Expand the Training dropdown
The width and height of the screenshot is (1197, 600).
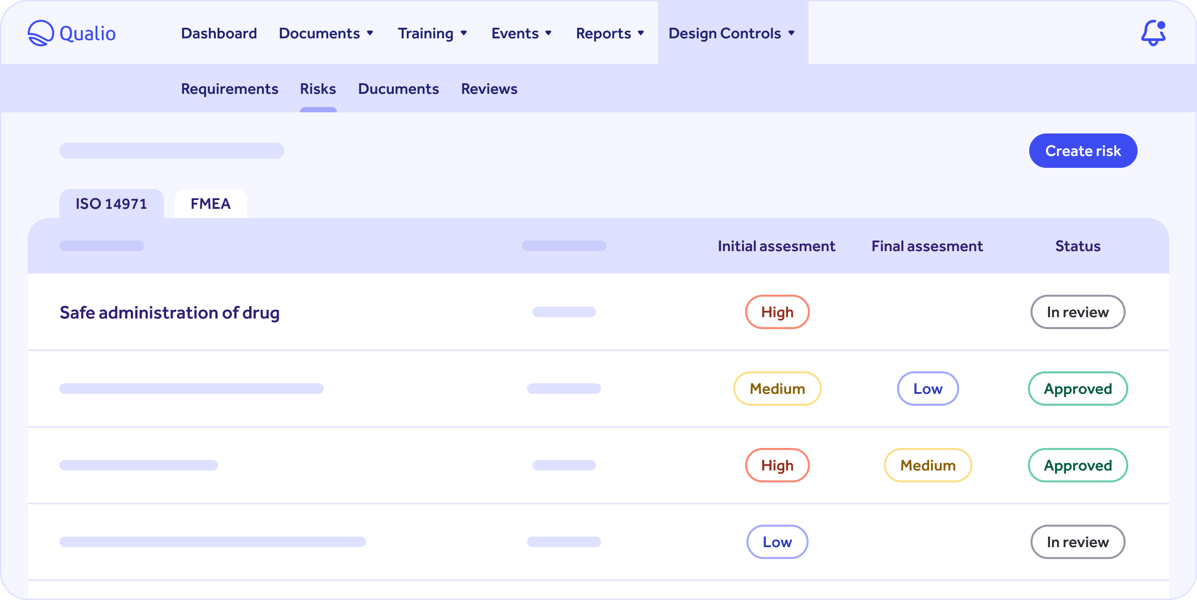tap(432, 32)
